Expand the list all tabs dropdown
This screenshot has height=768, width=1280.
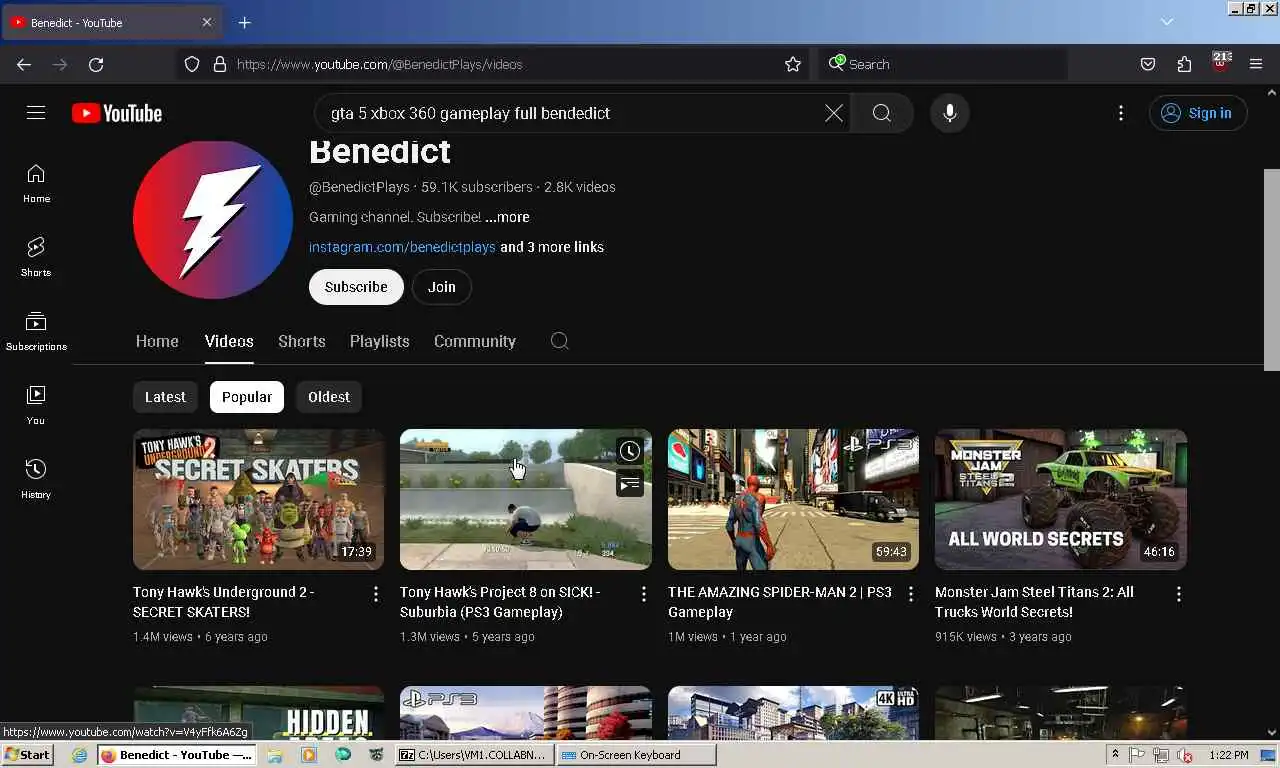tap(1167, 21)
